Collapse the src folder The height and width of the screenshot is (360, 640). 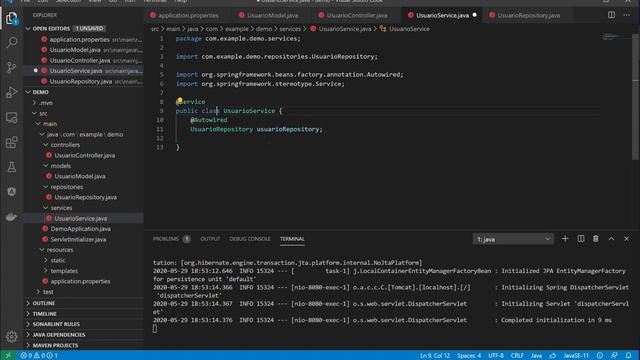pos(84,113)
